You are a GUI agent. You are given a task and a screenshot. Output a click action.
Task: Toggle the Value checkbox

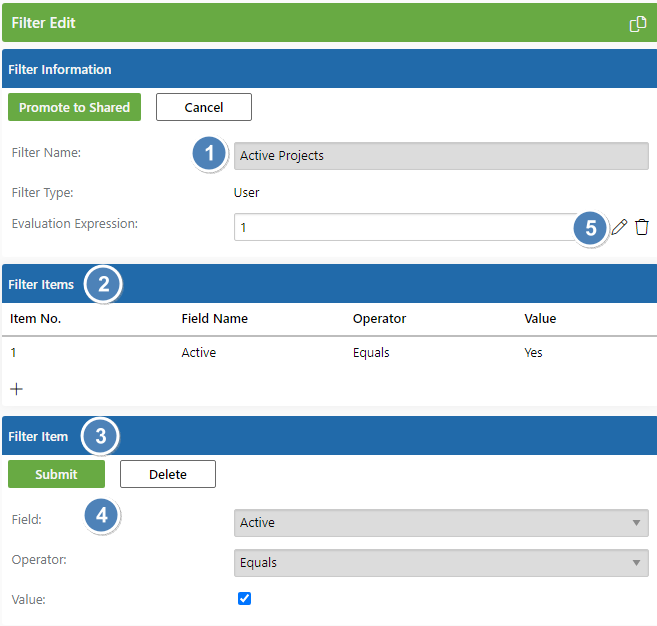tap(244, 598)
